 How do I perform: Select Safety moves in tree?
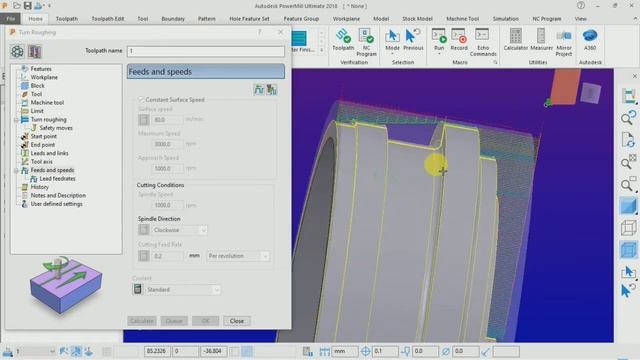[x=56, y=128]
